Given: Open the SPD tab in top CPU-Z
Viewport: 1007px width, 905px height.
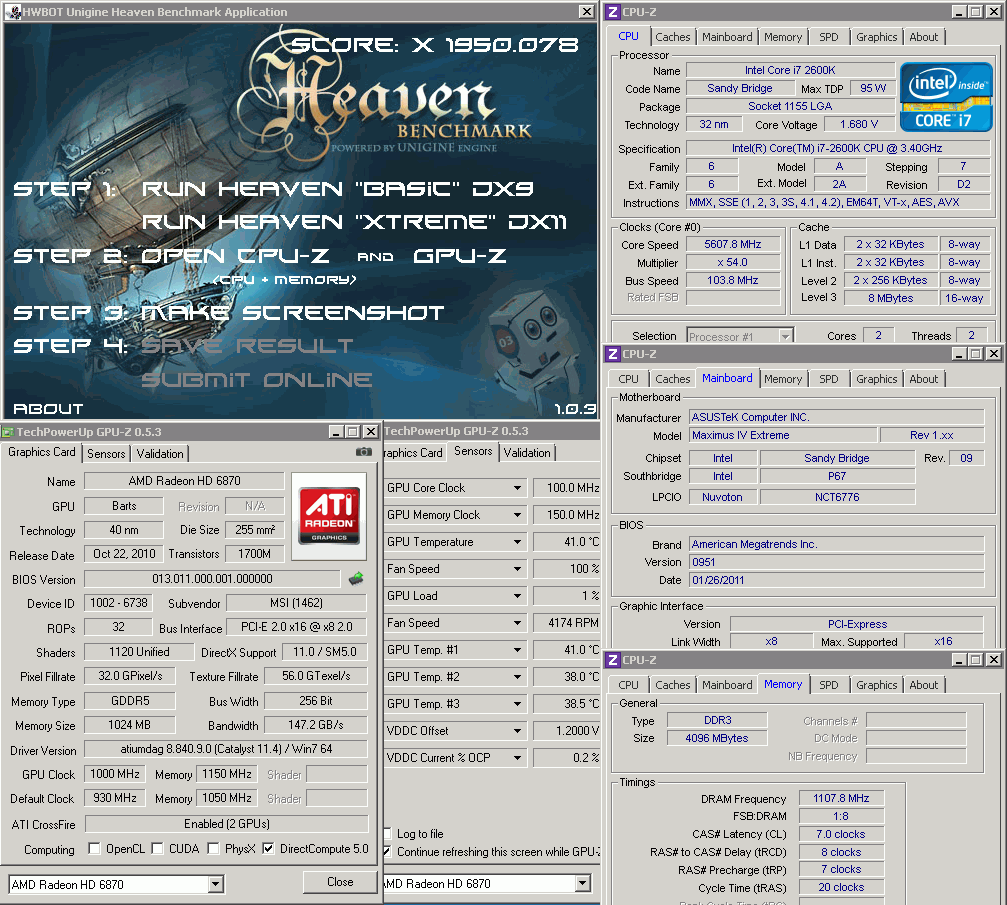Looking at the screenshot, I should pos(828,37).
